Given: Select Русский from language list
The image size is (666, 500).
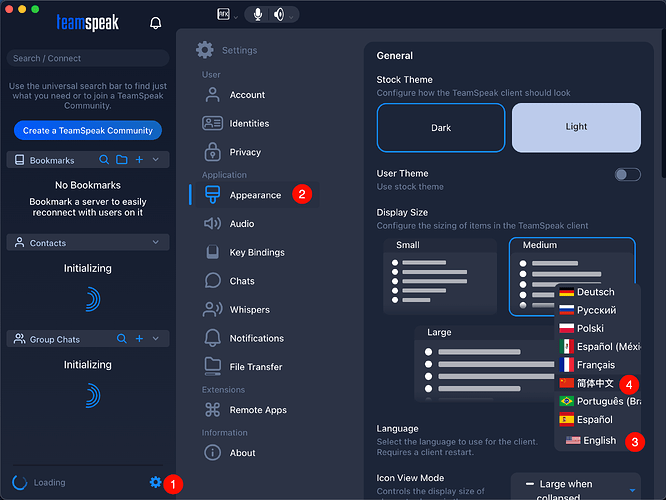Looking at the screenshot, I should tap(598, 310).
